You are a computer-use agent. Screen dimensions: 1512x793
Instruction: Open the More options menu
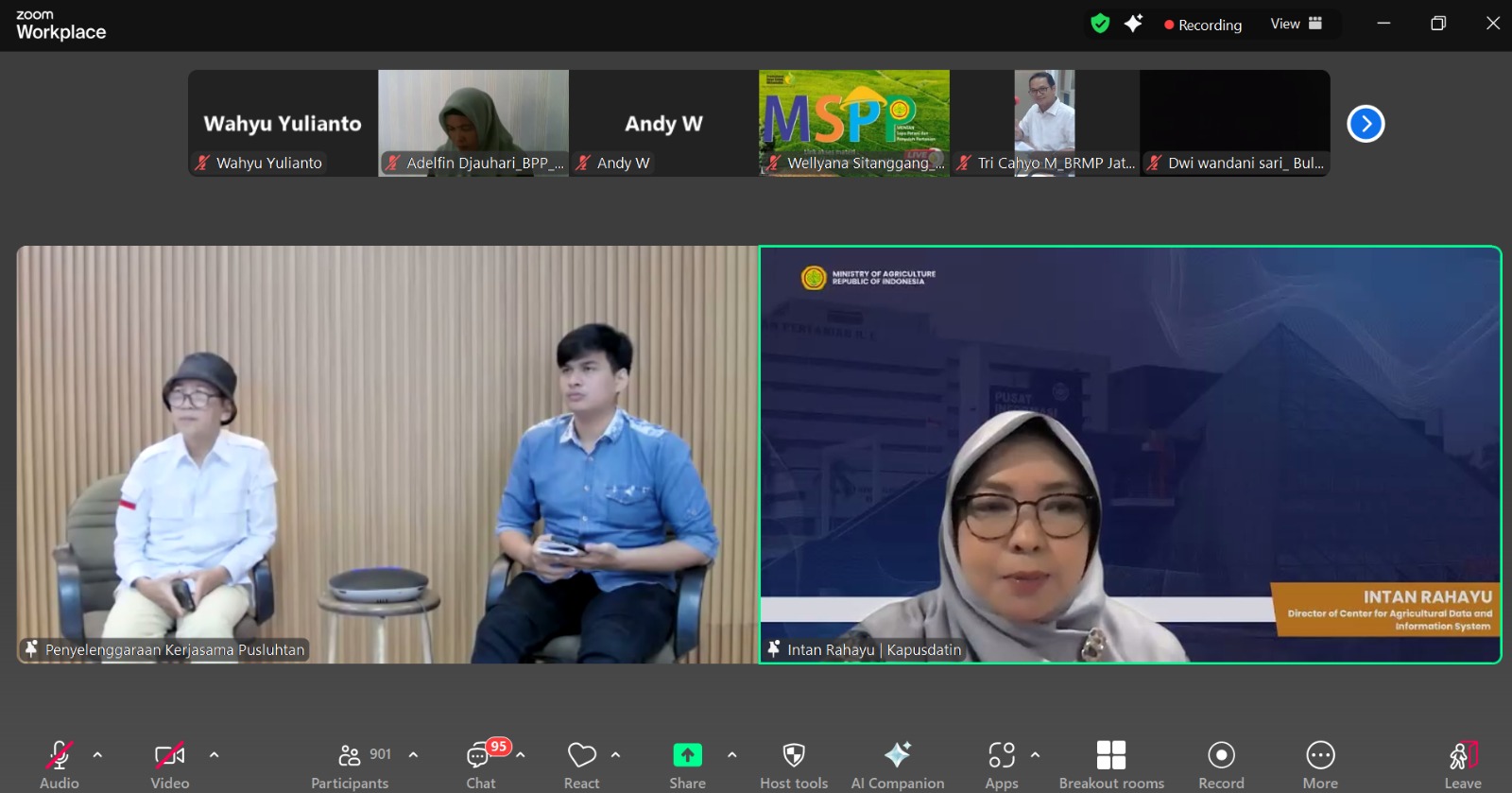coord(1320,764)
